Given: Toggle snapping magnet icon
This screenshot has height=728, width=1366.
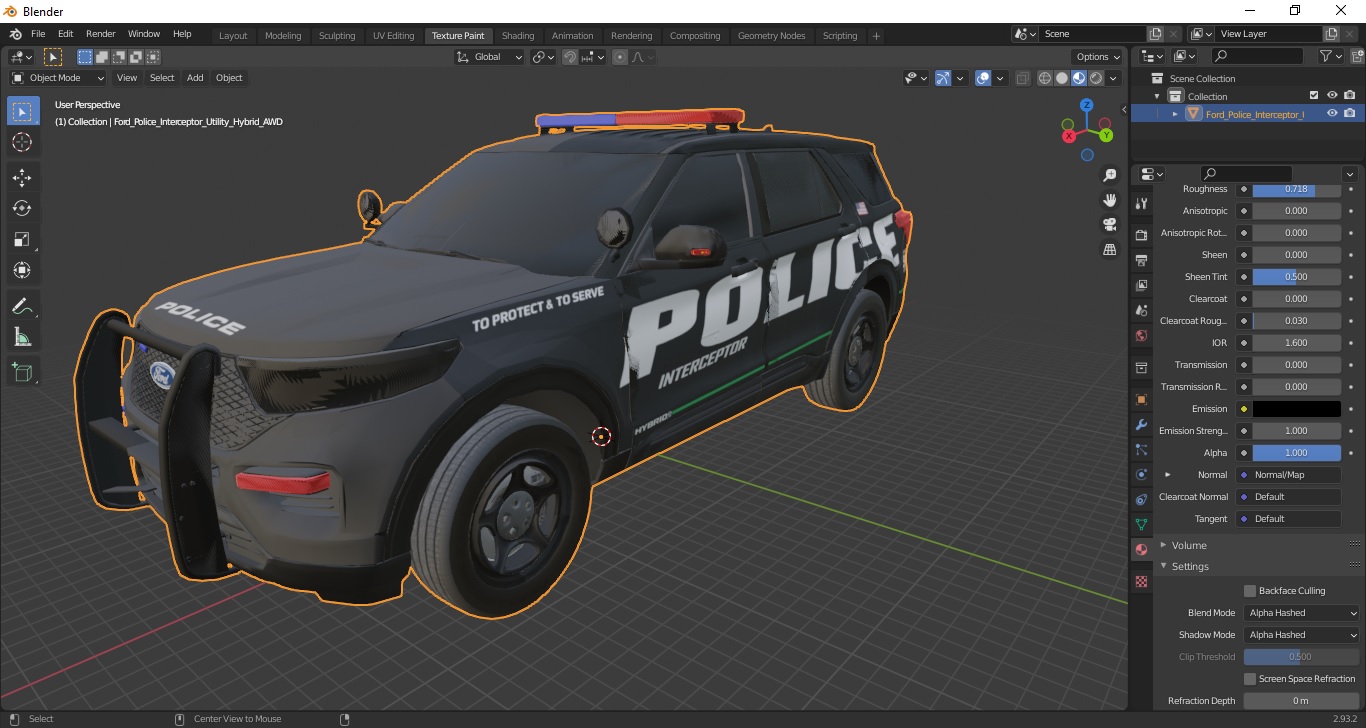Looking at the screenshot, I should pos(569,57).
